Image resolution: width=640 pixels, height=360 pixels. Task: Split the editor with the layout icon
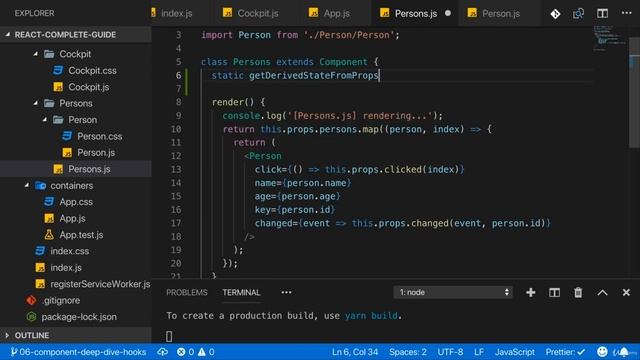[x=602, y=13]
